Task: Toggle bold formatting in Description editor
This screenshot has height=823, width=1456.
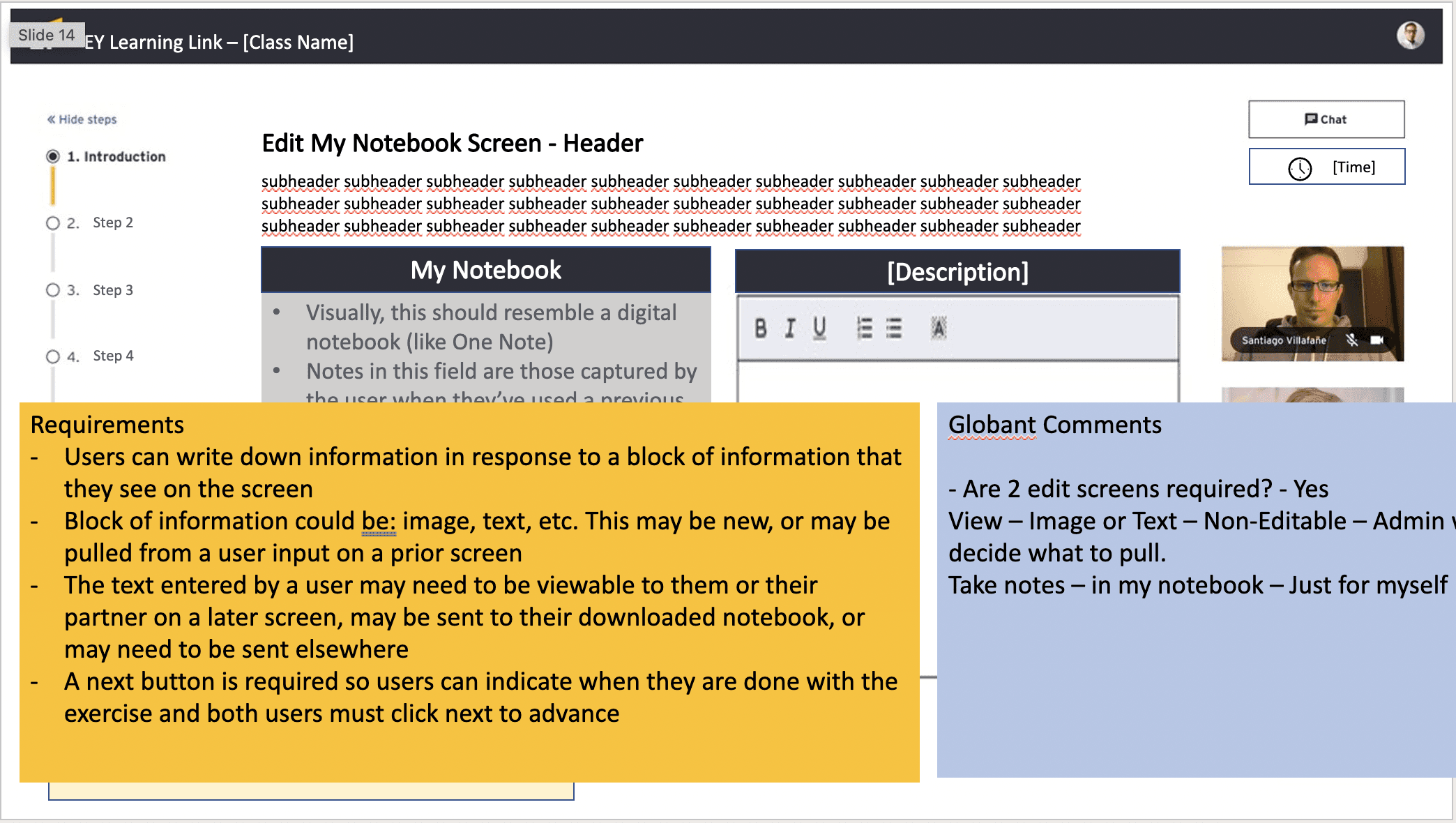Action: 761,328
